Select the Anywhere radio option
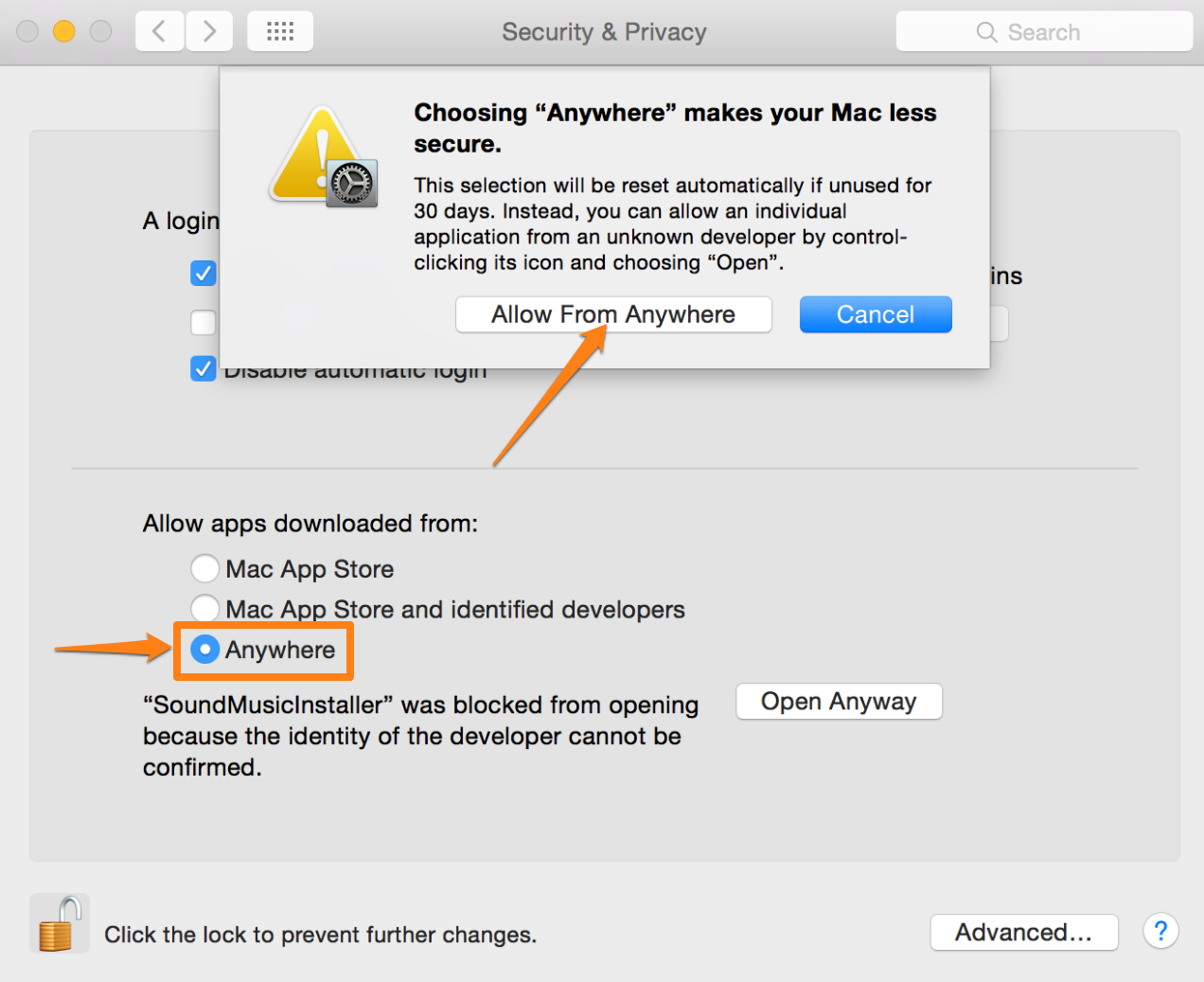 pyautogui.click(x=205, y=650)
